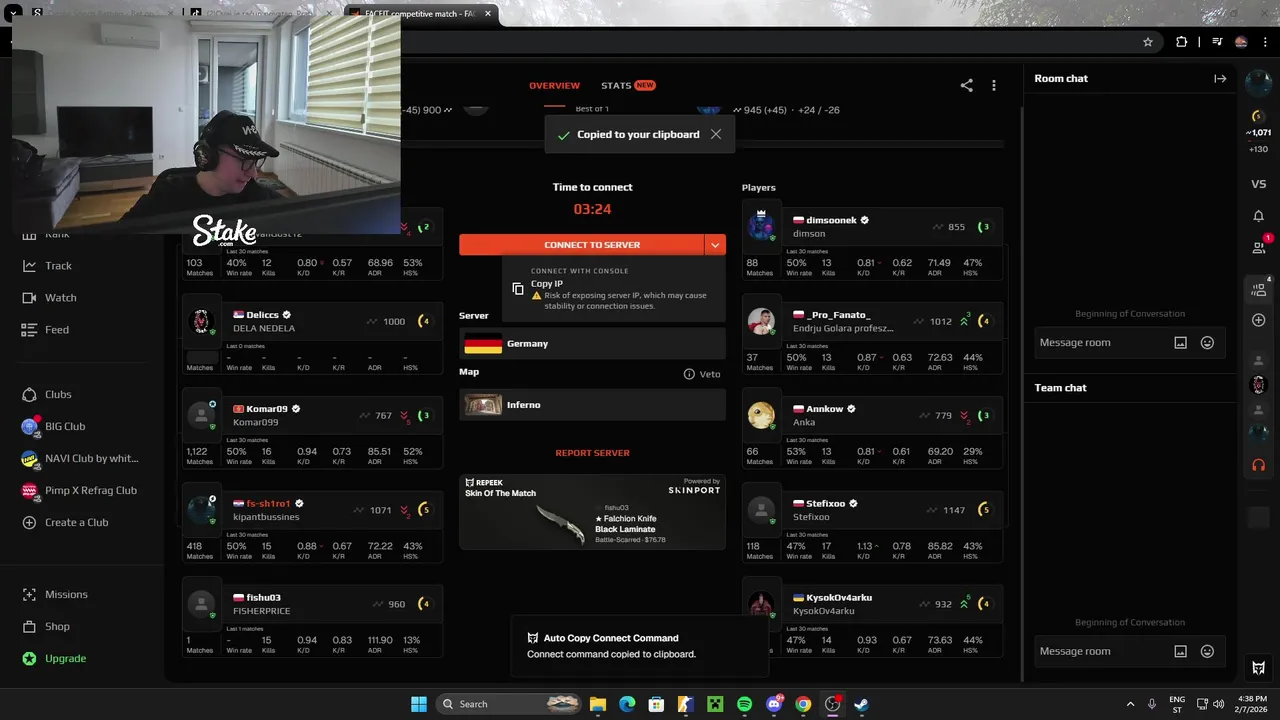Viewport: 1280px width, 720px height.
Task: Open friends list icon with red badge
Action: point(1259,247)
